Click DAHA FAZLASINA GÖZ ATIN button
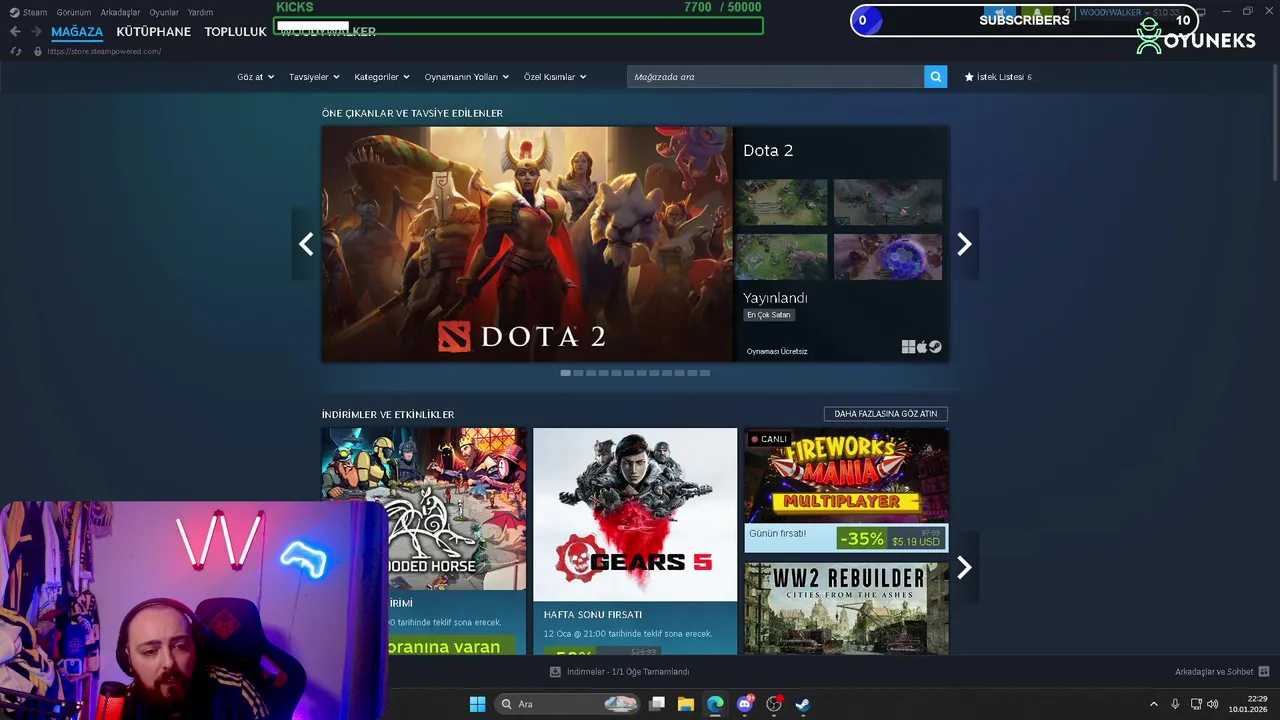 [886, 414]
